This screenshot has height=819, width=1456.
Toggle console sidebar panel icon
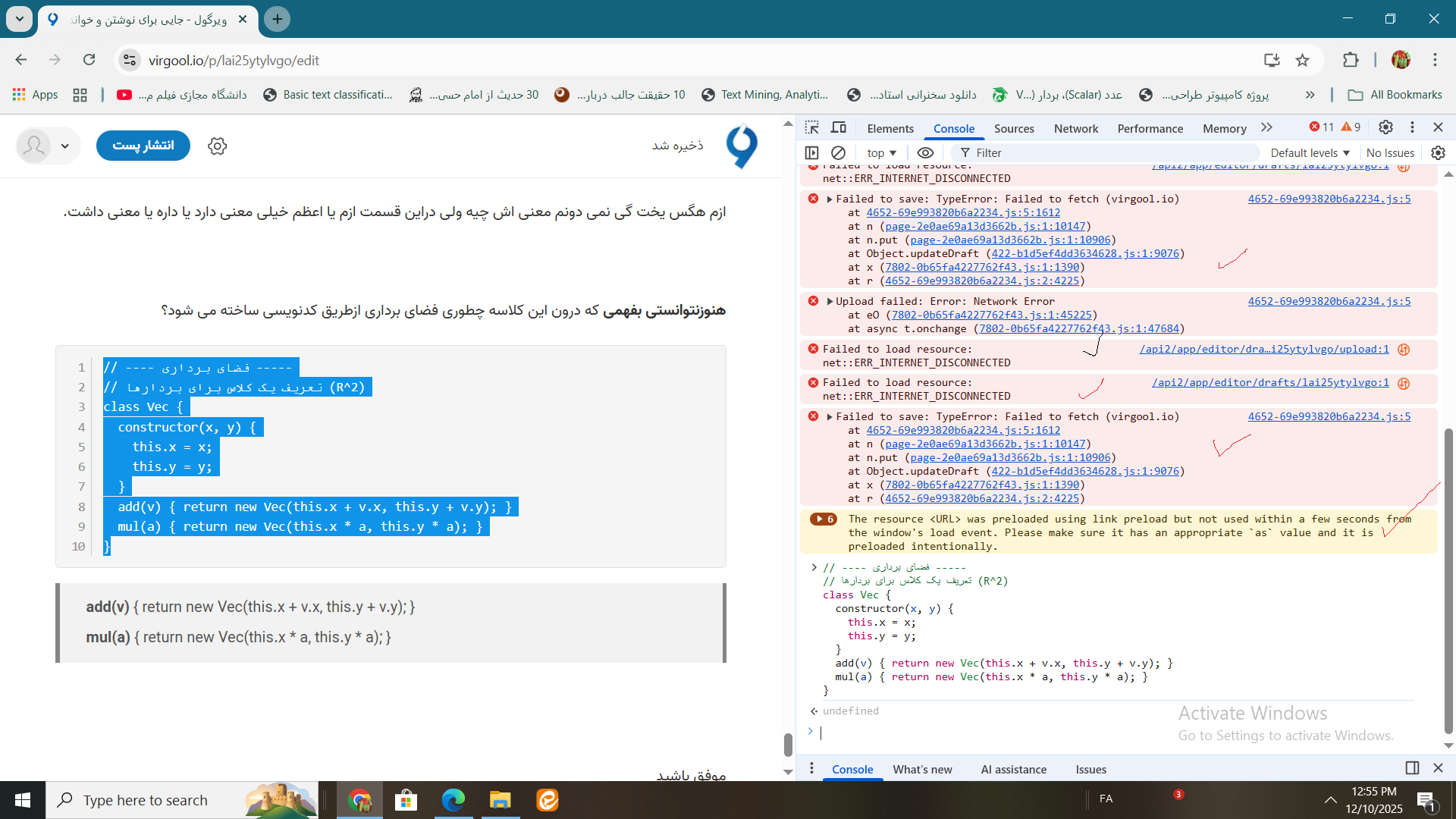point(812,152)
